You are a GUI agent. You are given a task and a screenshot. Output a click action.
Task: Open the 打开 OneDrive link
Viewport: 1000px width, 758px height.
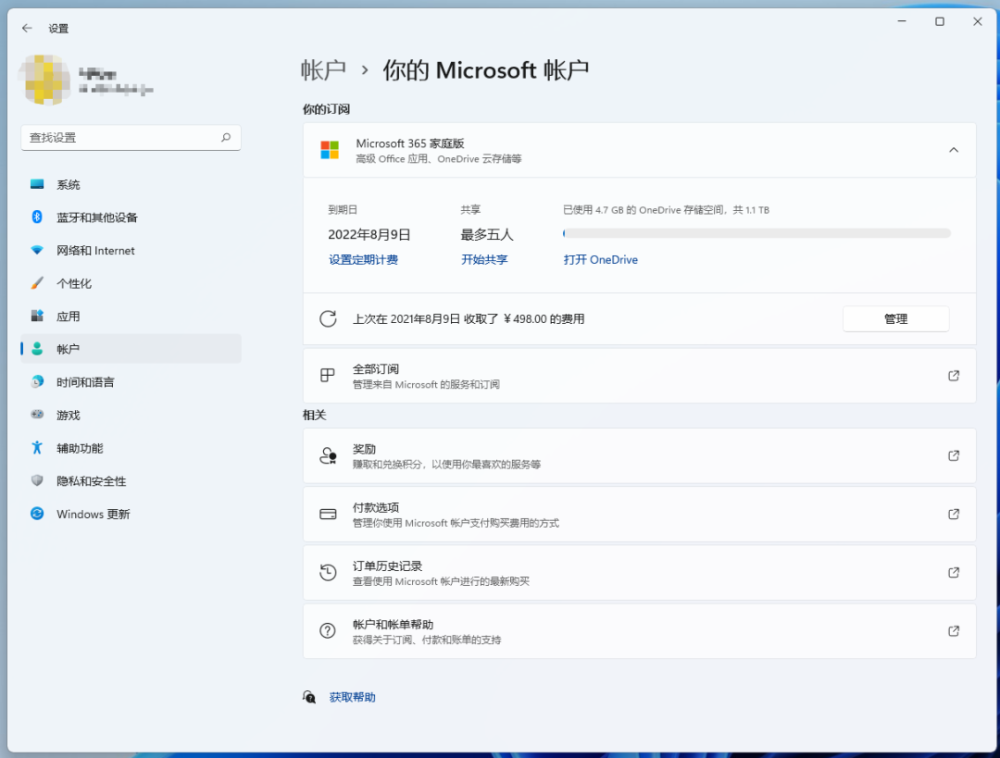pyautogui.click(x=600, y=260)
